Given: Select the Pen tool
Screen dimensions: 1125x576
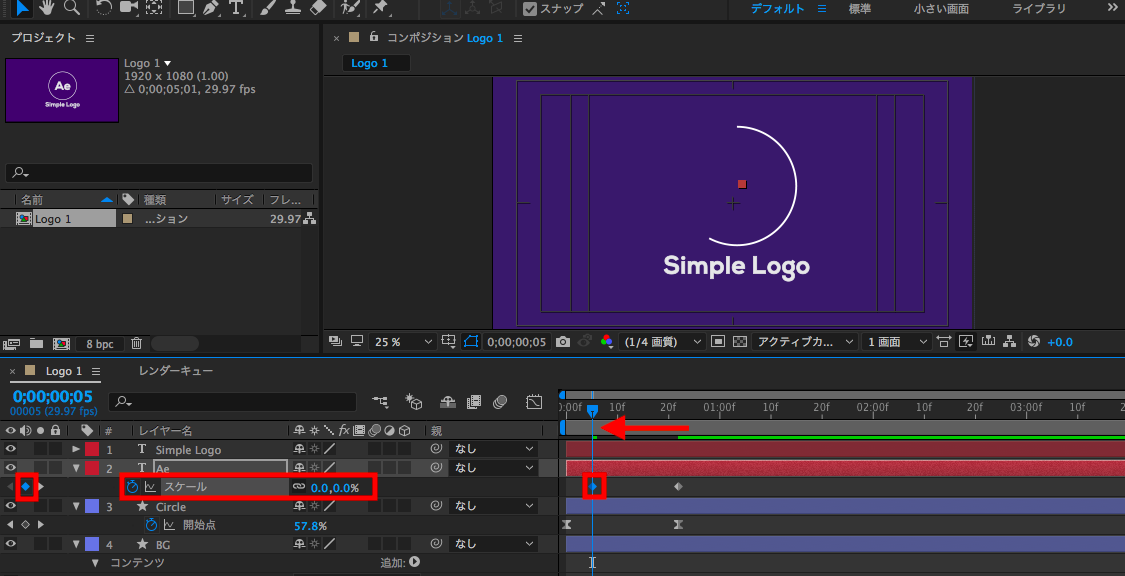Looking at the screenshot, I should coord(210,8).
